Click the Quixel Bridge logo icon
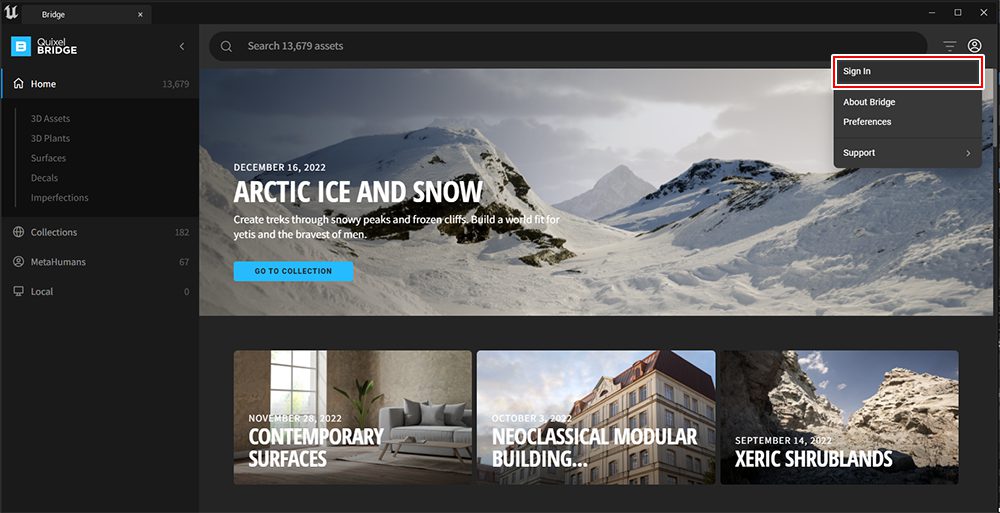1000x513 pixels. [21, 46]
